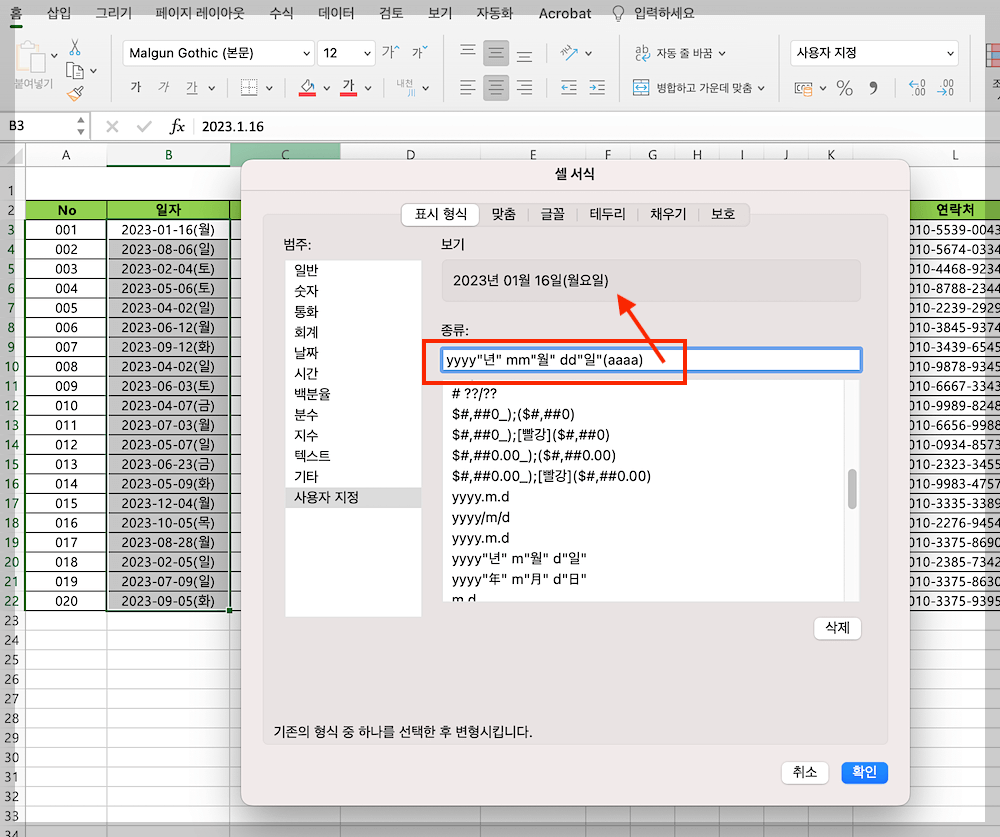
Task: Click the Copy icon
Action: (73, 70)
